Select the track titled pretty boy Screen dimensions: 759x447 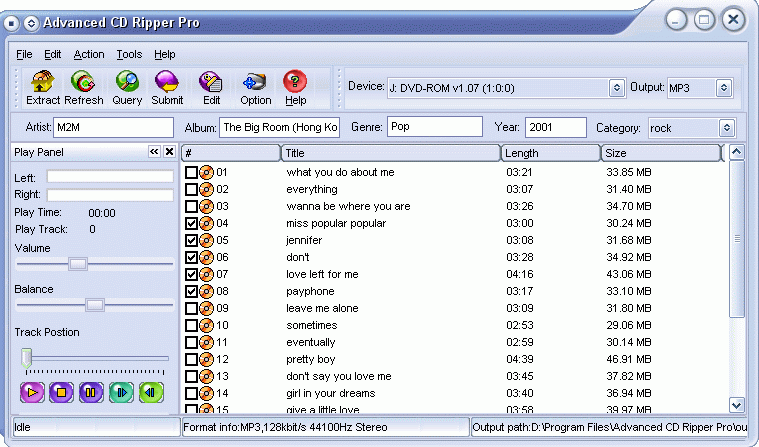click(310, 359)
